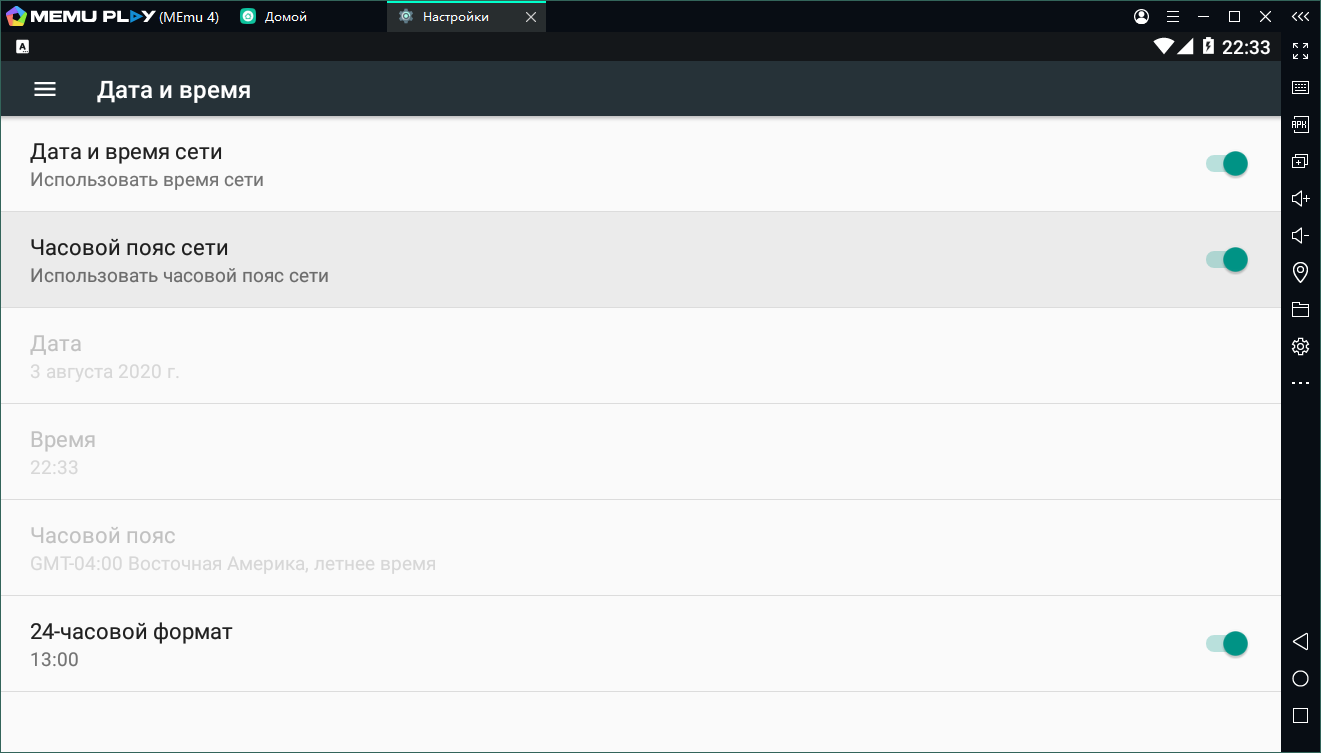Turn off the 24-hour format switch
Viewport: 1321px width, 753px height.
1227,644
